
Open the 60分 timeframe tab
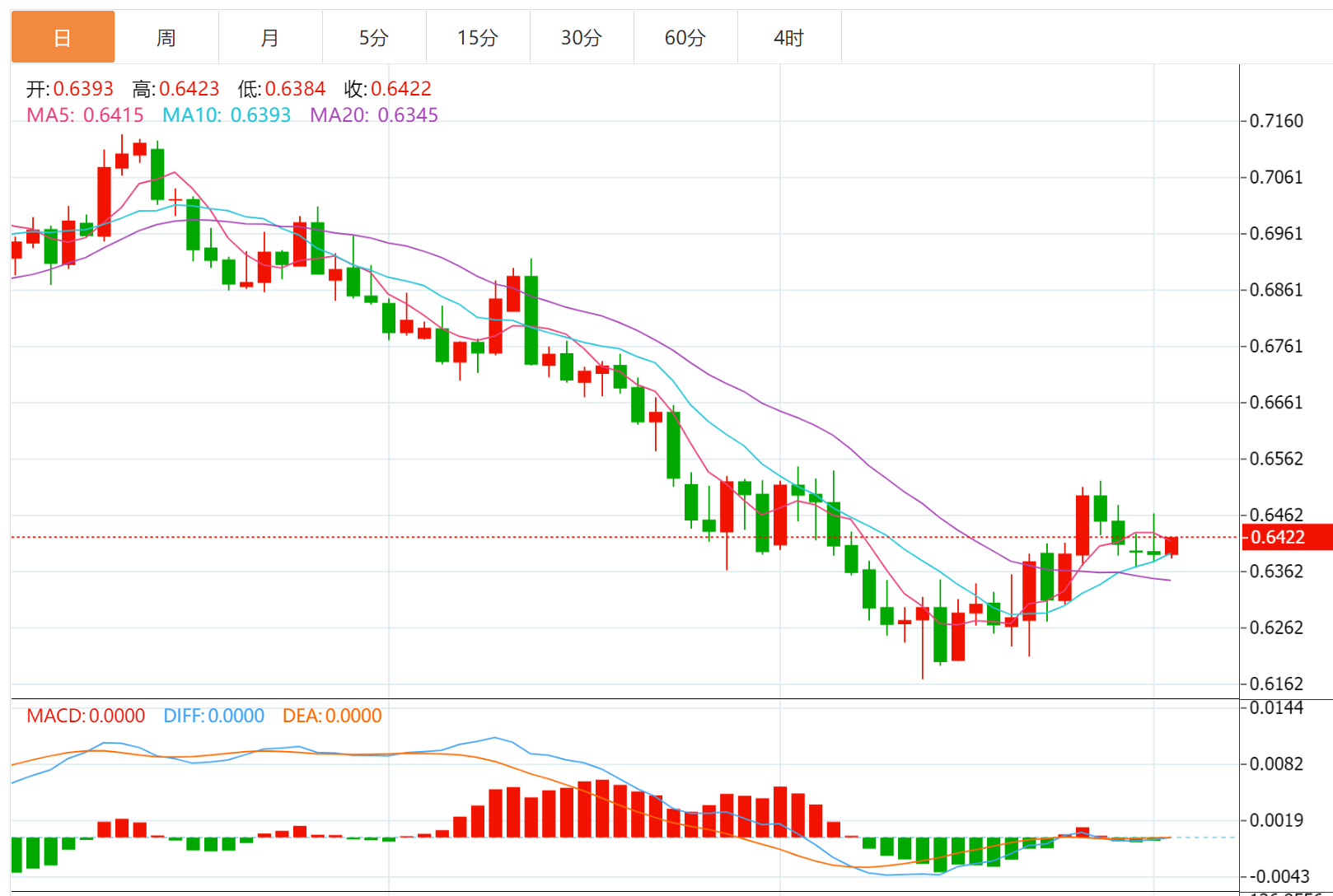tap(685, 37)
